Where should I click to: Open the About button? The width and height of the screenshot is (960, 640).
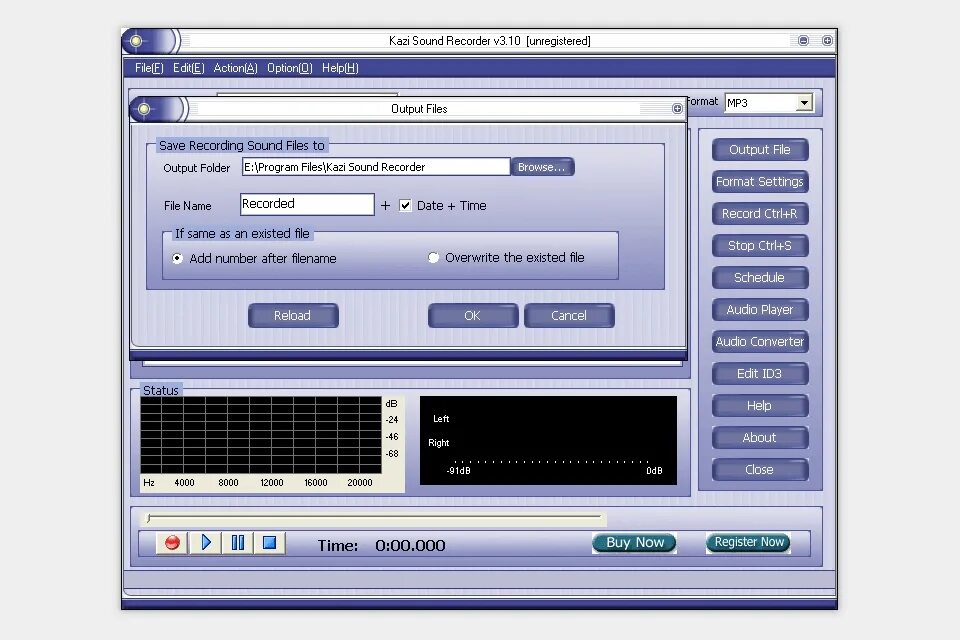(x=760, y=438)
